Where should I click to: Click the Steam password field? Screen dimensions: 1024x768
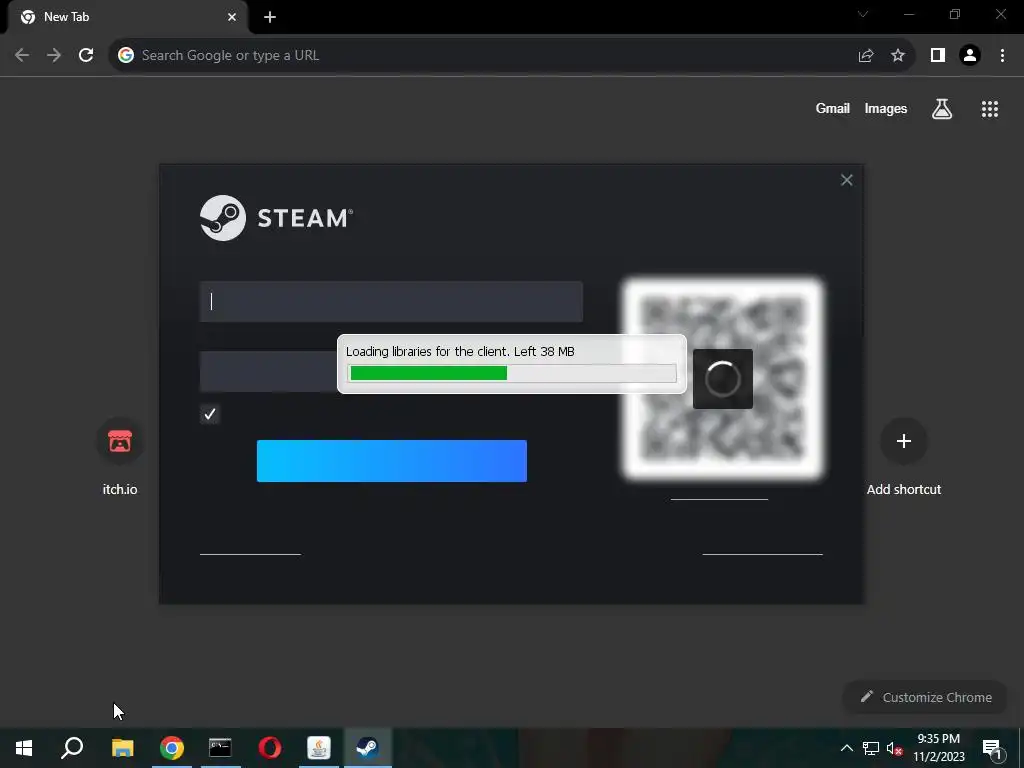[268, 372]
